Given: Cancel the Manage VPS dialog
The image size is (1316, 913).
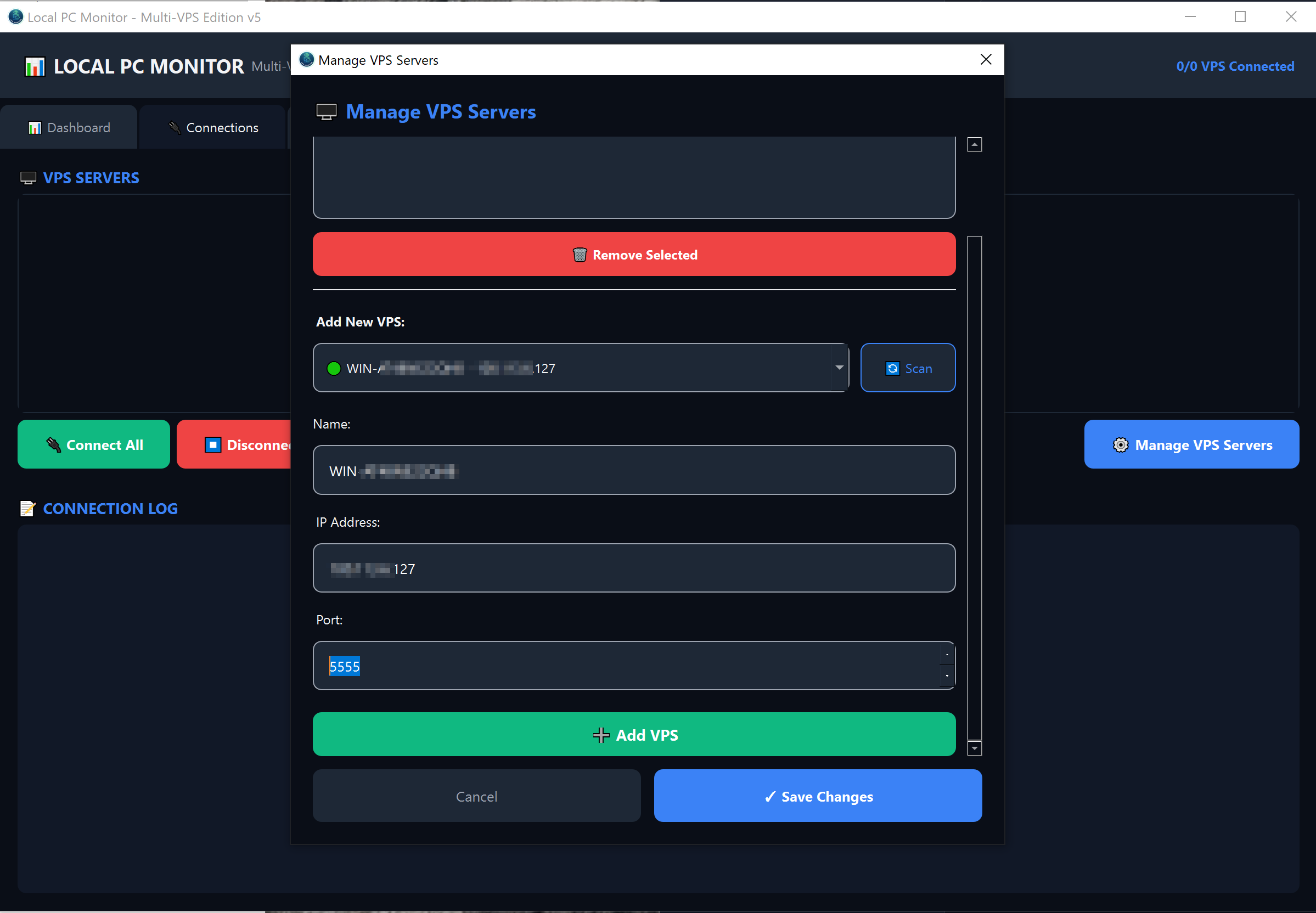Looking at the screenshot, I should 476,796.
